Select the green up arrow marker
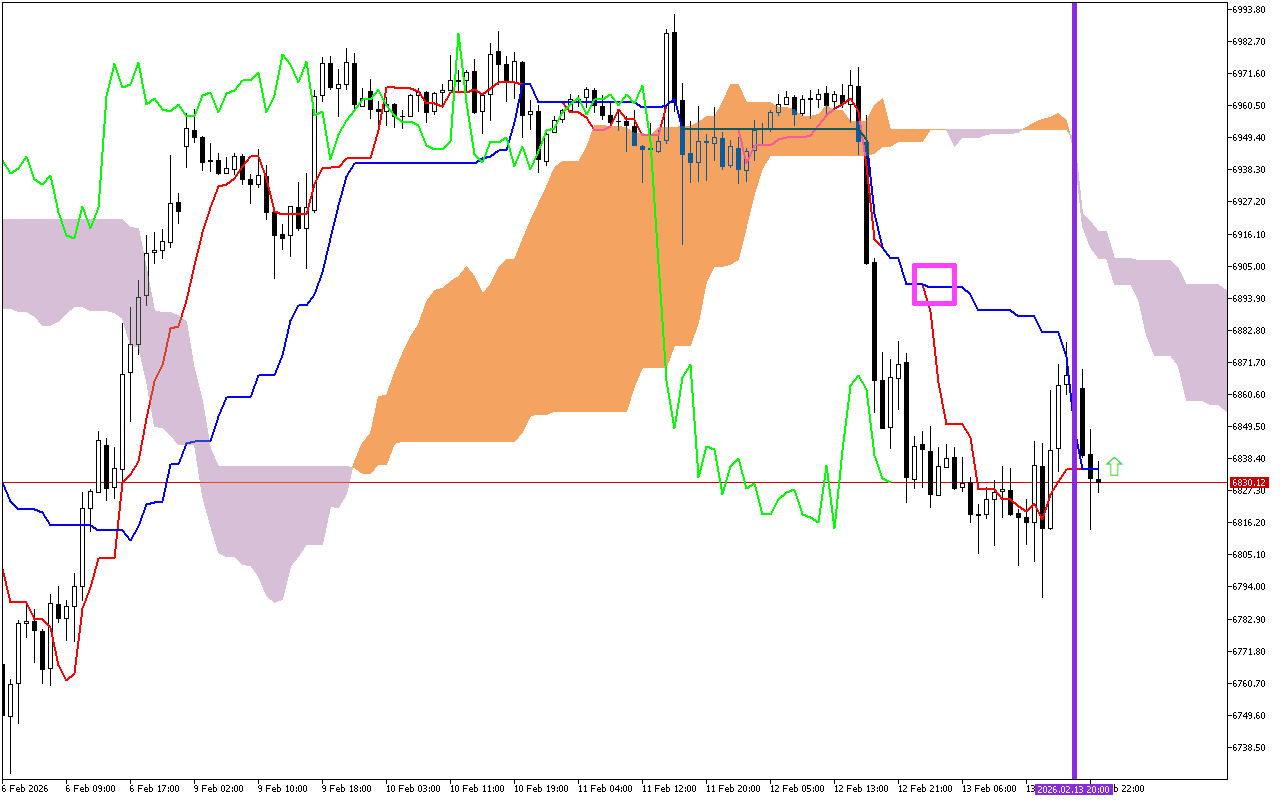Image resolution: width=1280 pixels, height=800 pixels. (1114, 466)
